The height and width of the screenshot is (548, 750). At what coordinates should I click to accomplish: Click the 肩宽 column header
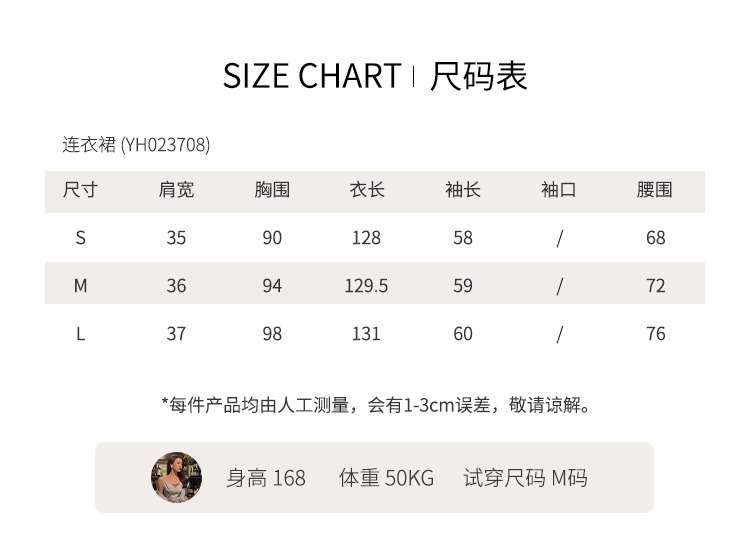(x=176, y=190)
